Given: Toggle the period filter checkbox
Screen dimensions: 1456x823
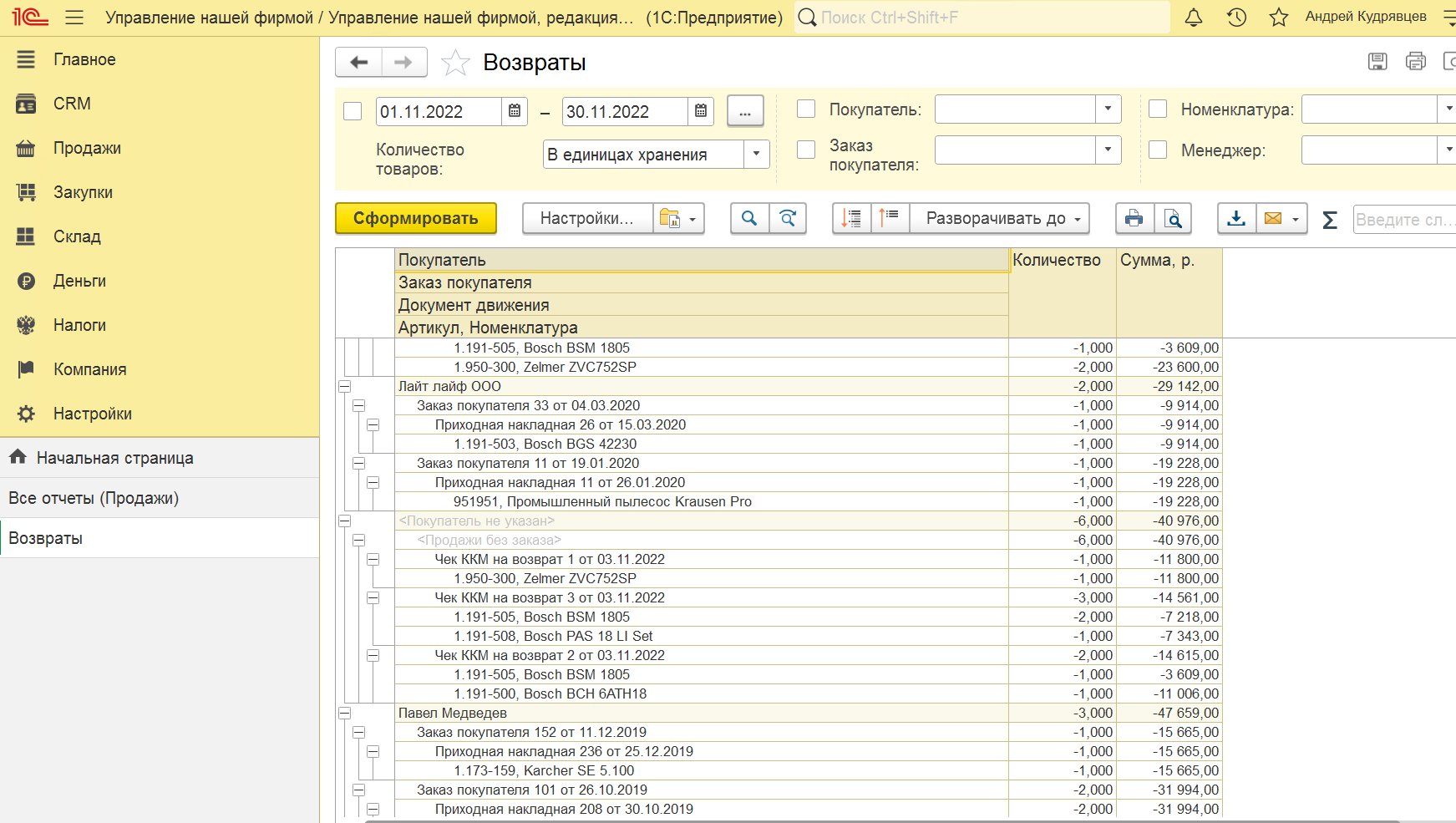Looking at the screenshot, I should (x=353, y=111).
